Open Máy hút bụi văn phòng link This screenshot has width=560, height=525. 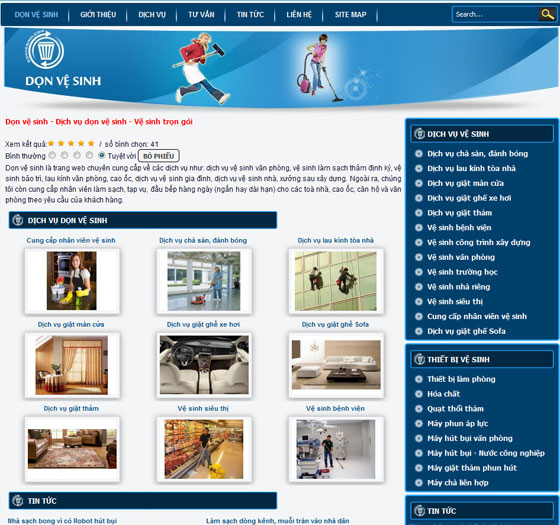pyautogui.click(x=470, y=438)
